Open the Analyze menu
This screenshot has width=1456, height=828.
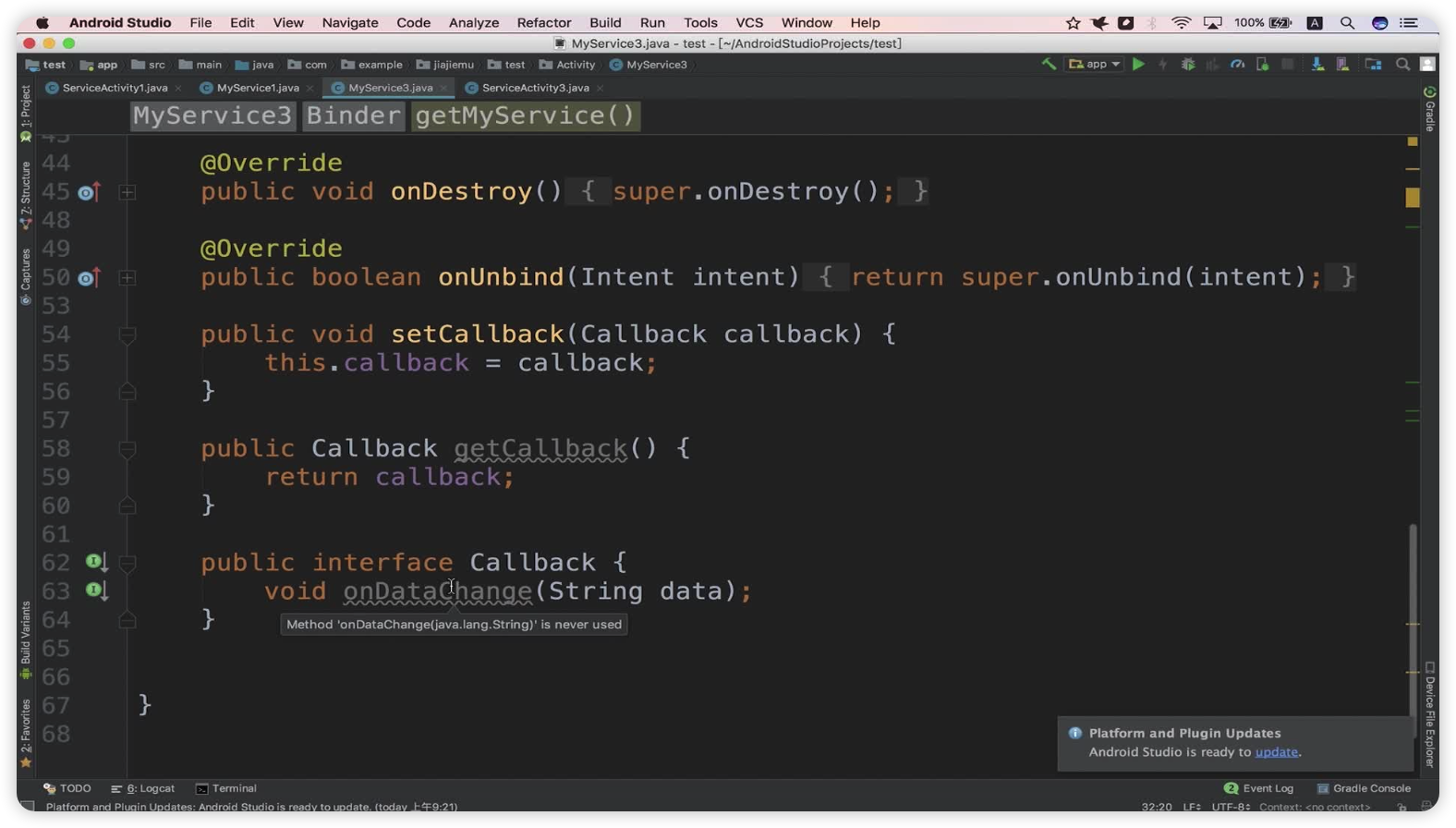(x=474, y=22)
